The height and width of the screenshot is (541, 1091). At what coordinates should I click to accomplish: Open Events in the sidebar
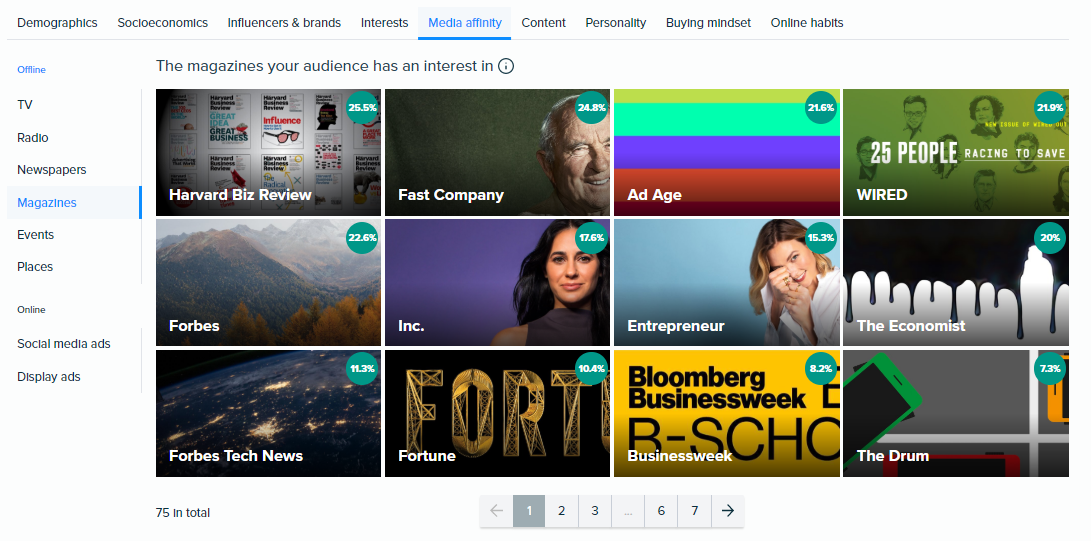point(35,234)
